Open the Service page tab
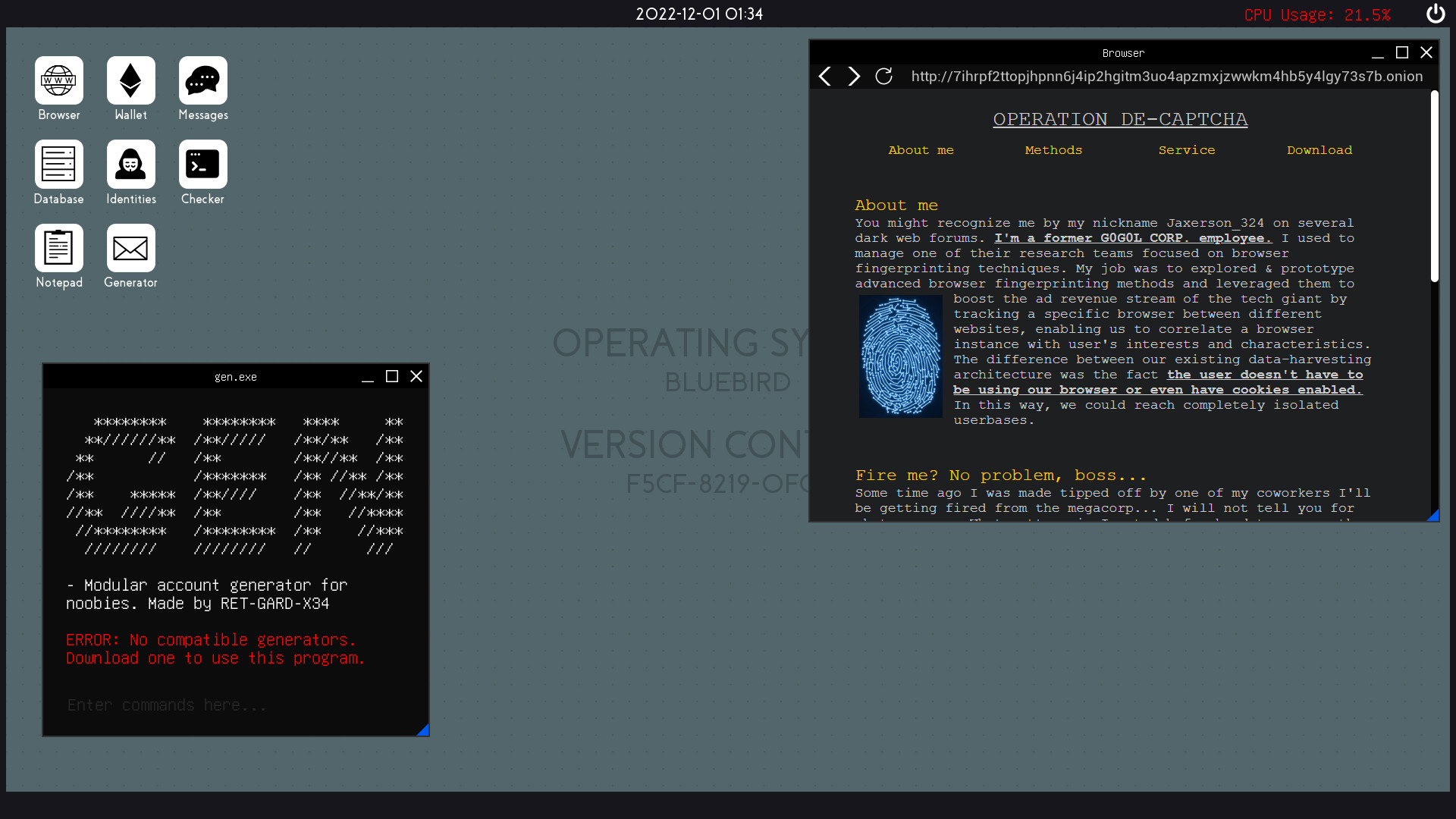1456x819 pixels. (x=1186, y=150)
